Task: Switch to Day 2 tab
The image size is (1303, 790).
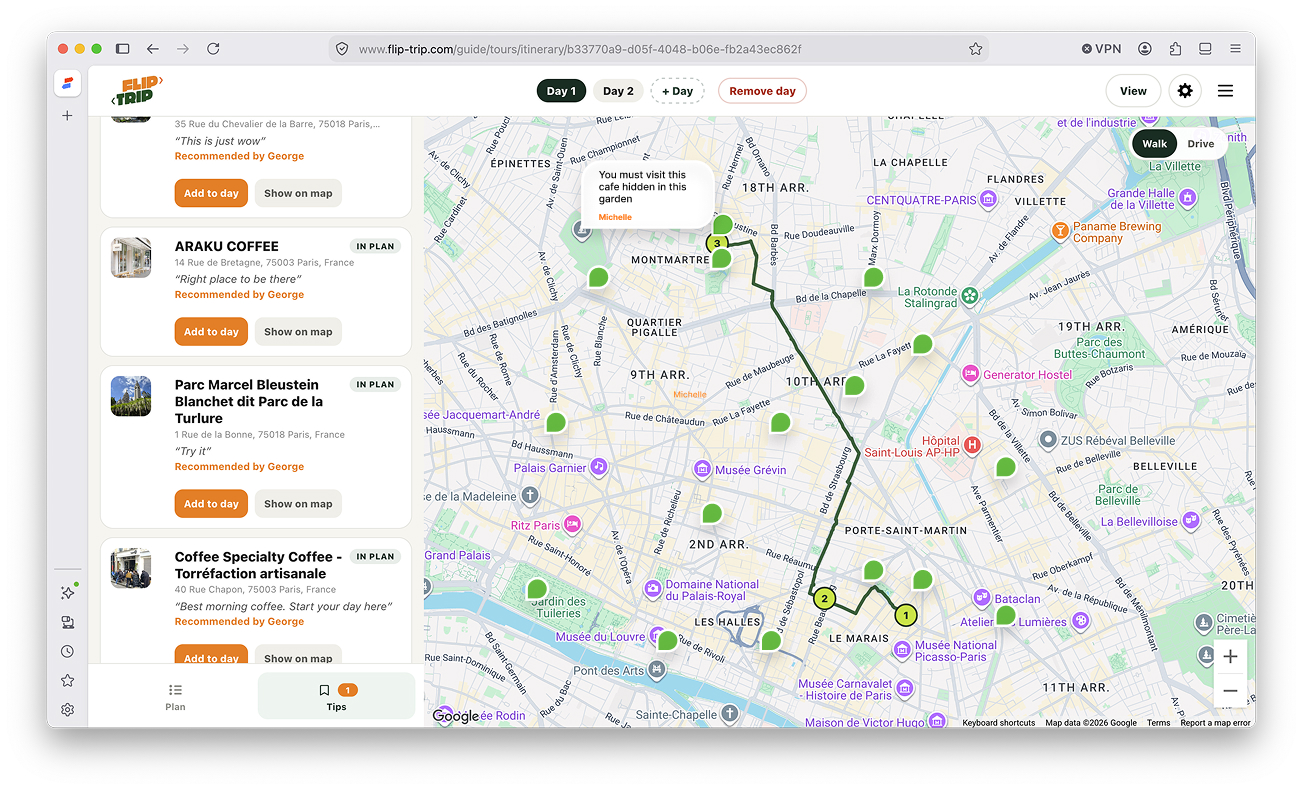Action: [x=618, y=91]
